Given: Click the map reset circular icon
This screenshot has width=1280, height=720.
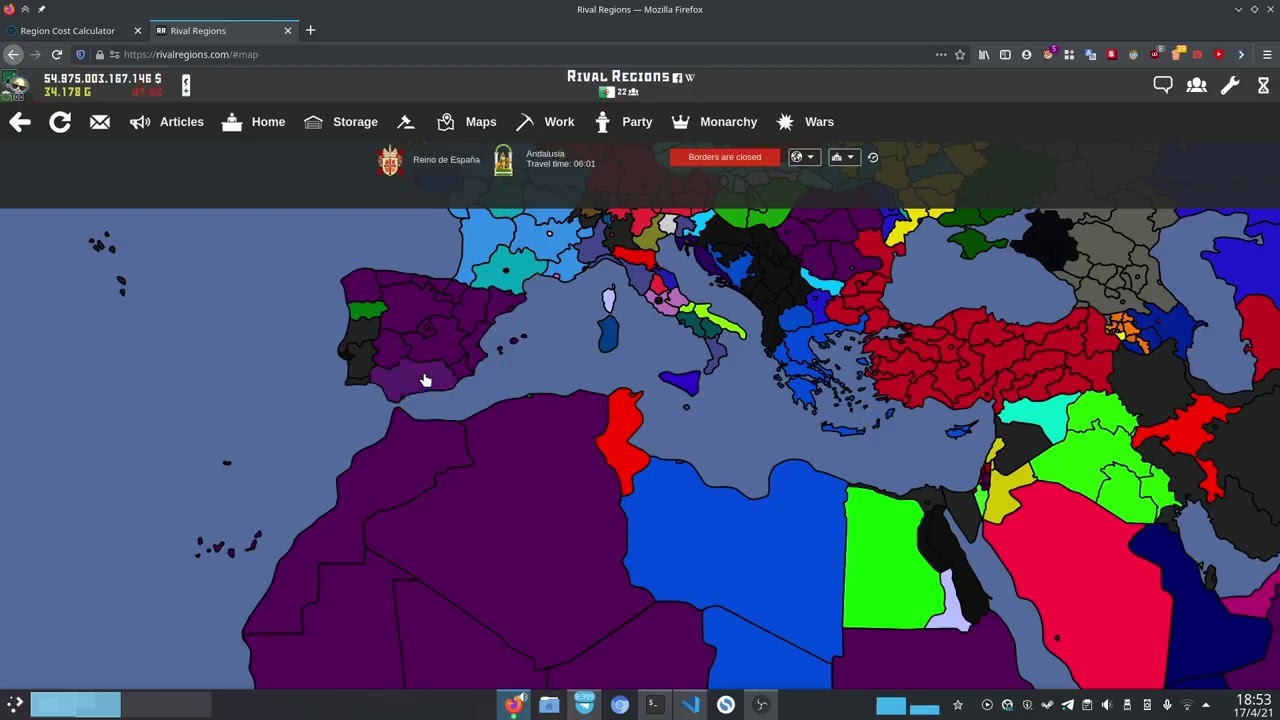Looking at the screenshot, I should (873, 157).
